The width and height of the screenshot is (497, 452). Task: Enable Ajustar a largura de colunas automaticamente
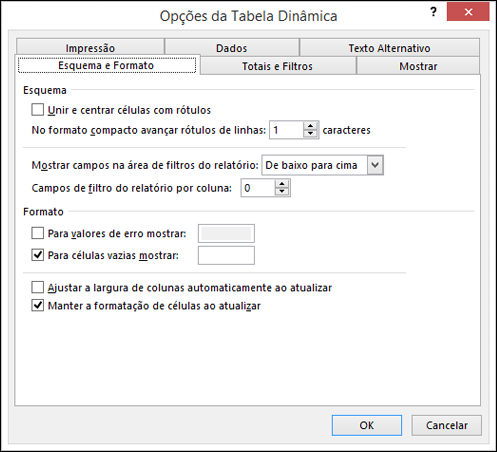pyautogui.click(x=37, y=287)
